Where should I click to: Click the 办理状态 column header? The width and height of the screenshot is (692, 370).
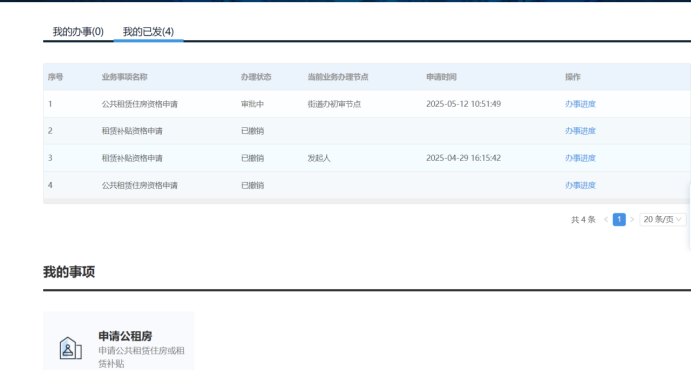[256, 77]
